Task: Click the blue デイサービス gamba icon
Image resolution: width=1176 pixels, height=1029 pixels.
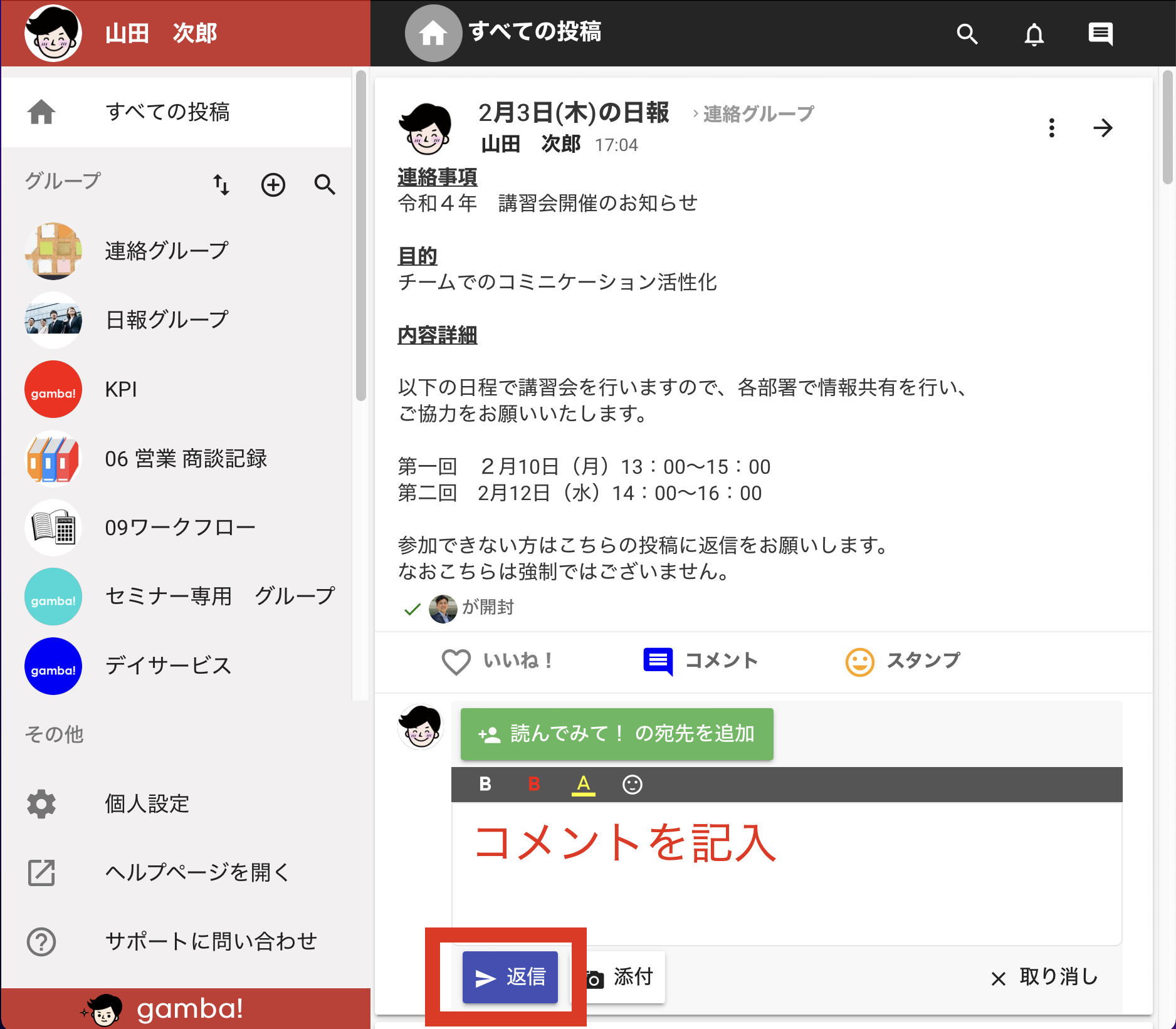Action: point(53,666)
